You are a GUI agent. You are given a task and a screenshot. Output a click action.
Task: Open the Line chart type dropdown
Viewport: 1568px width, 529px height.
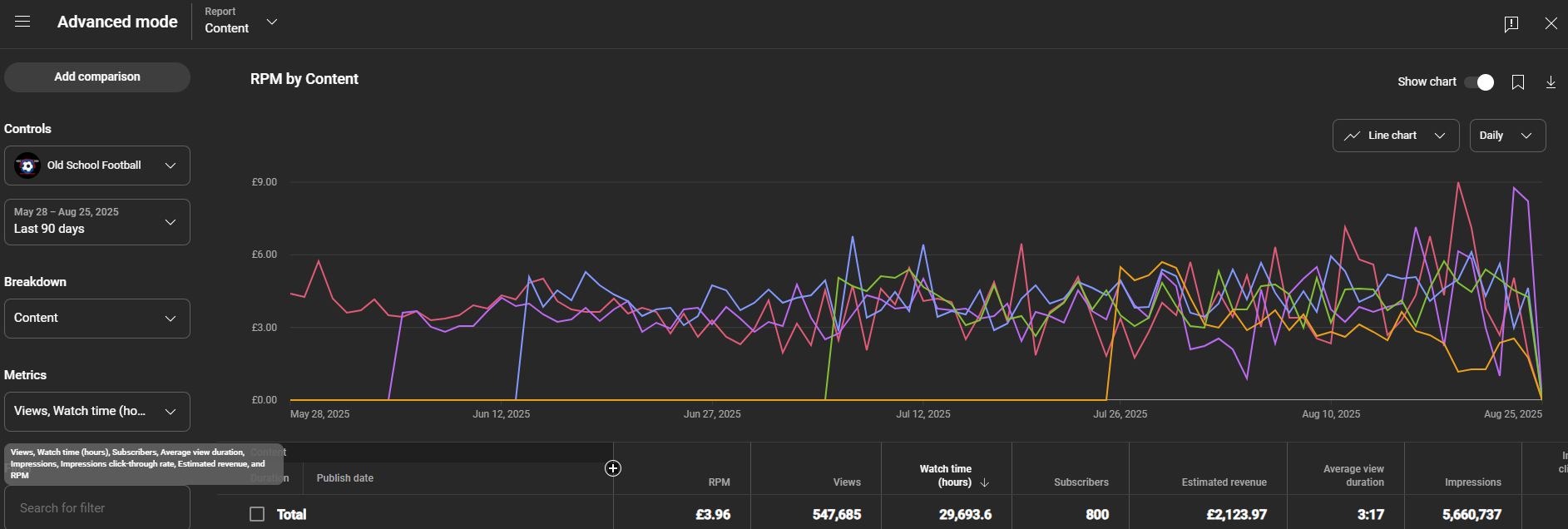pos(1396,136)
